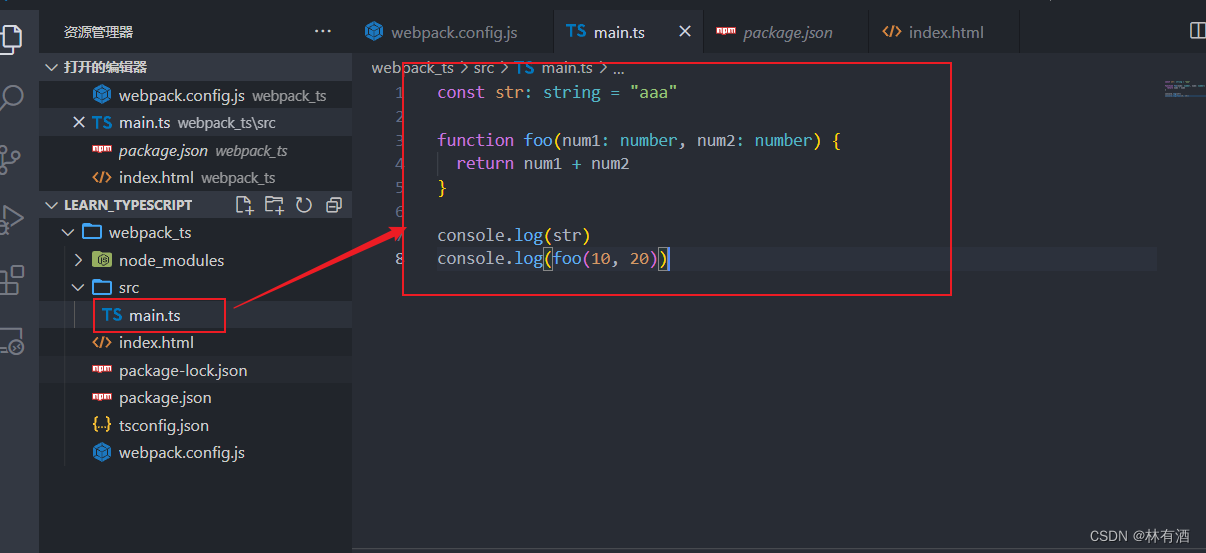1206x553 pixels.
Task: Click node_modules folder icon in tree
Action: pyautogui.click(x=101, y=260)
